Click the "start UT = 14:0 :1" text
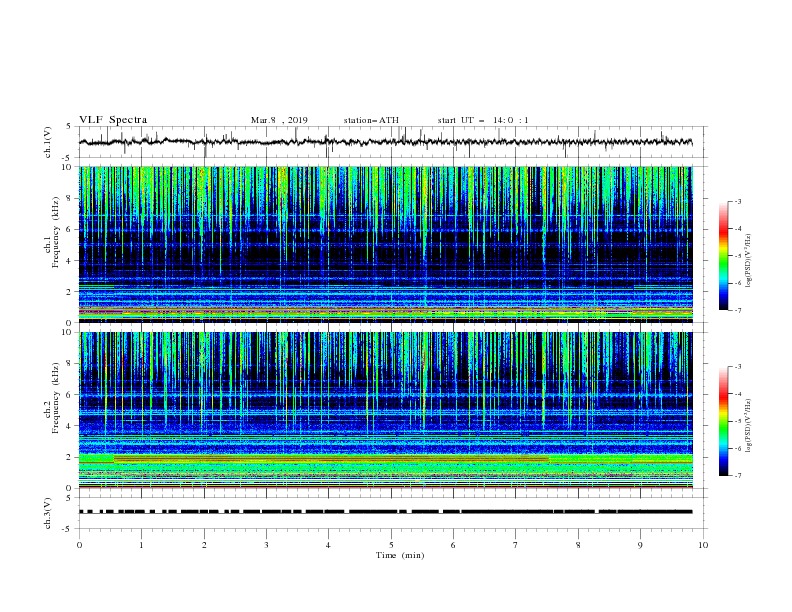Viewport: 792px width, 612px height. pyautogui.click(x=483, y=120)
